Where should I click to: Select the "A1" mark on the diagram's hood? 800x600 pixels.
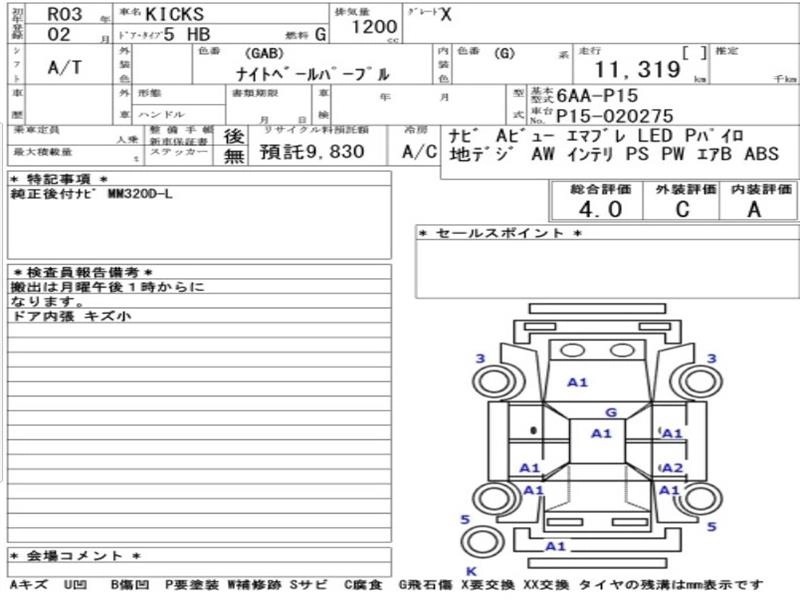[x=578, y=382]
